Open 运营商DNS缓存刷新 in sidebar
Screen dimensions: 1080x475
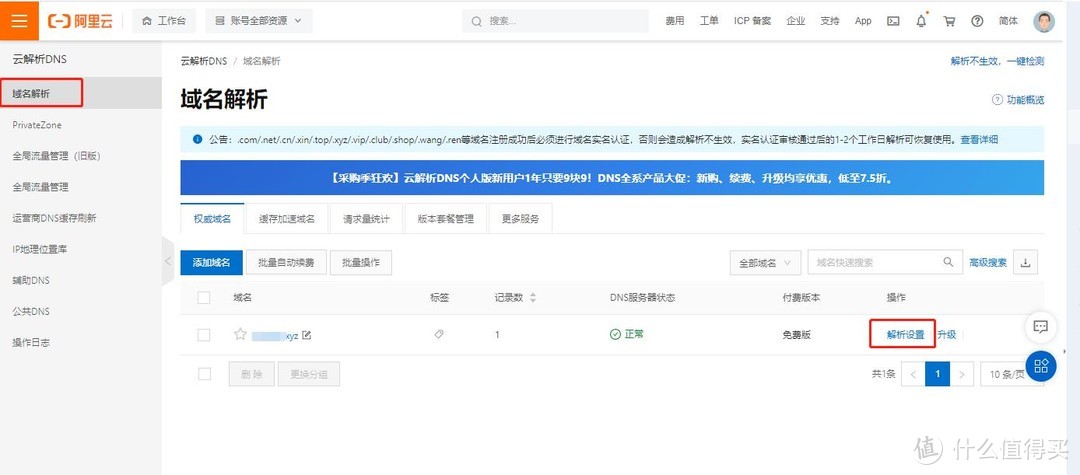point(54,218)
